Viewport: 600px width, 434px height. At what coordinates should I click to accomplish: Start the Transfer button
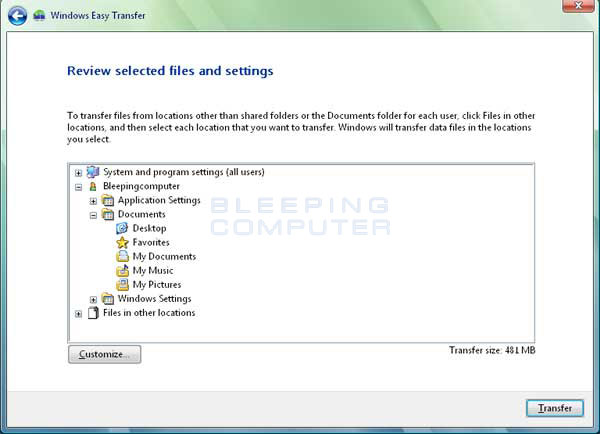555,408
